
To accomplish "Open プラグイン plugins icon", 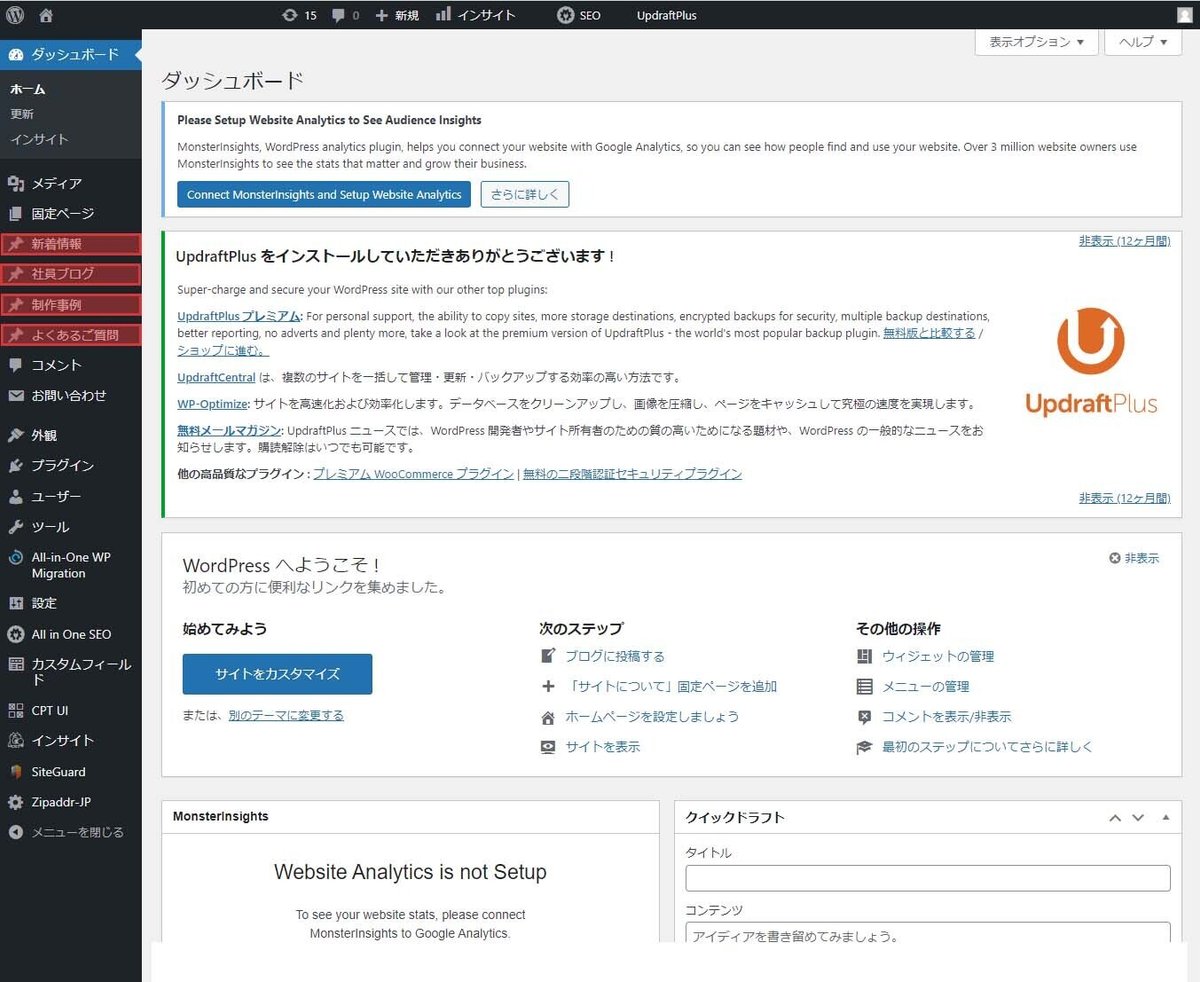I will tap(15, 465).
